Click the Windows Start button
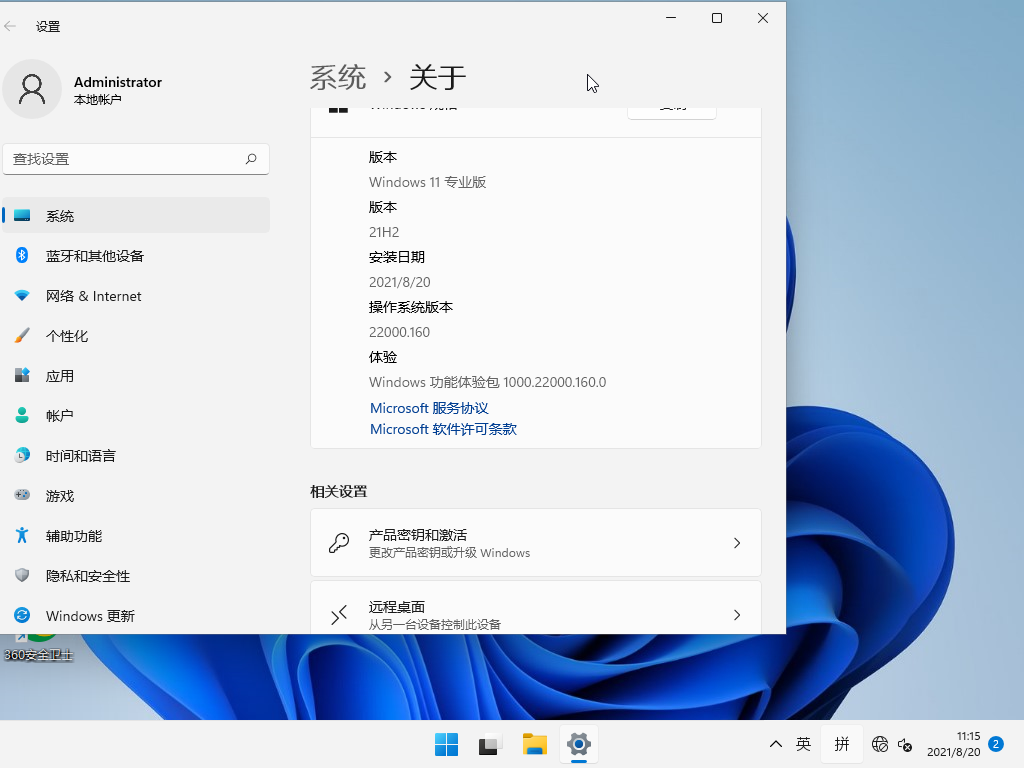1024x768 pixels. point(446,744)
